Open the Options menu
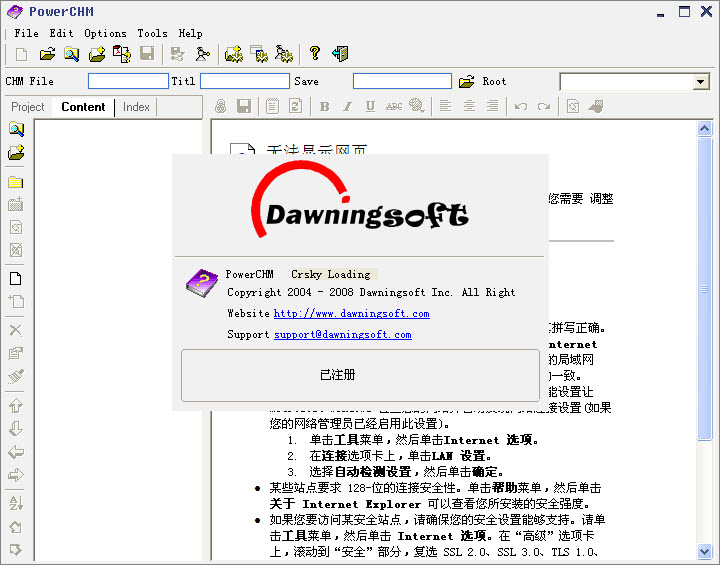 click(x=105, y=33)
